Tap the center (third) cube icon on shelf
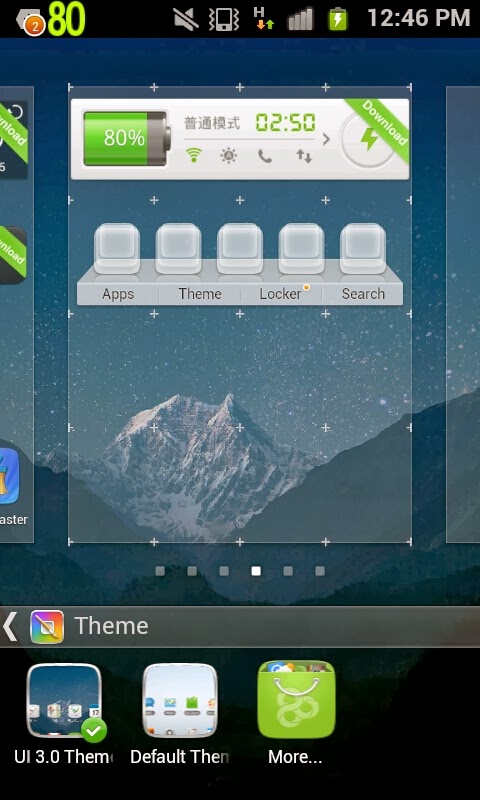480x800 pixels. click(240, 248)
